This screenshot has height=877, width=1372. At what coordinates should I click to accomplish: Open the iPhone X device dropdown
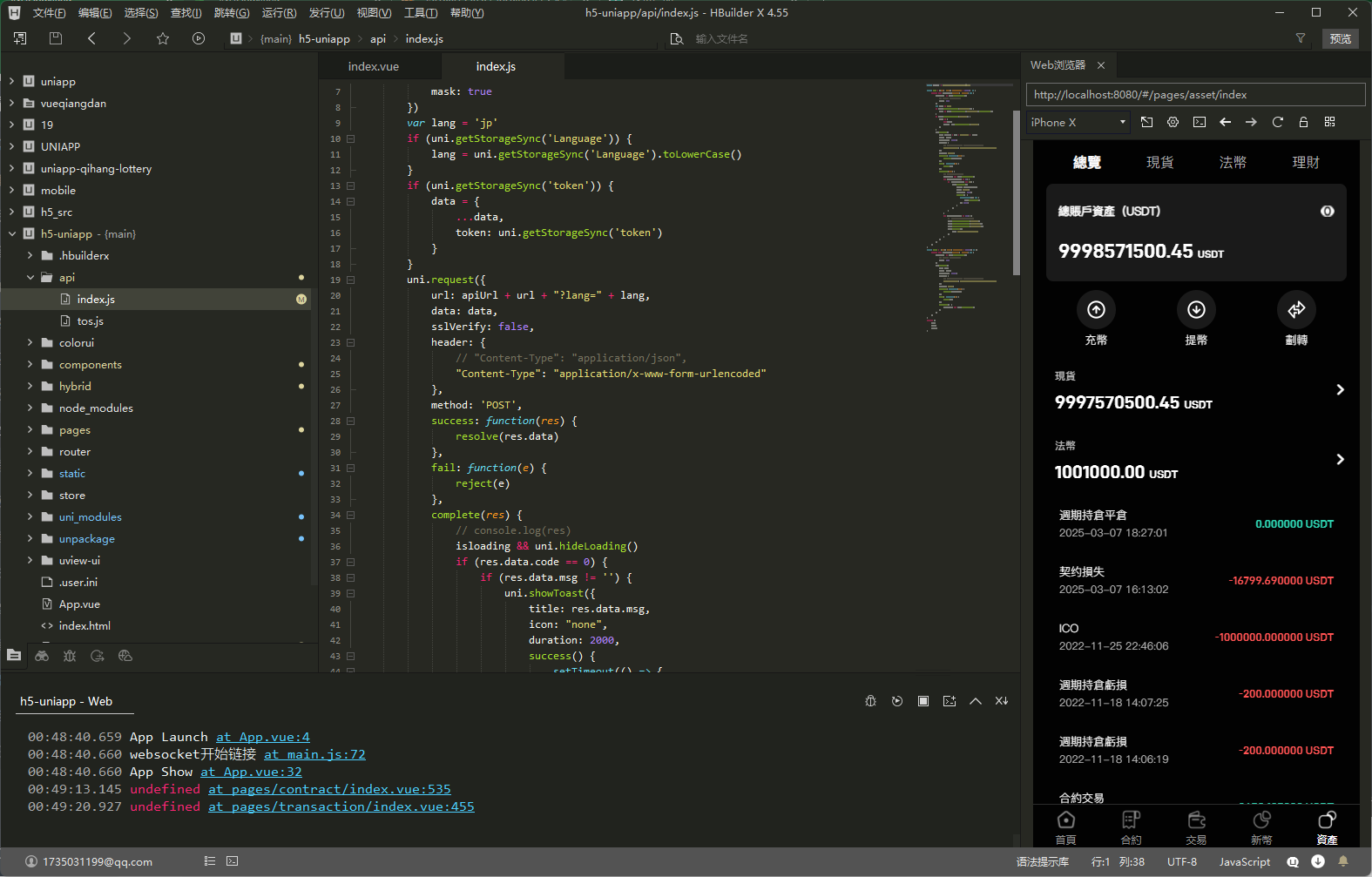1078,122
